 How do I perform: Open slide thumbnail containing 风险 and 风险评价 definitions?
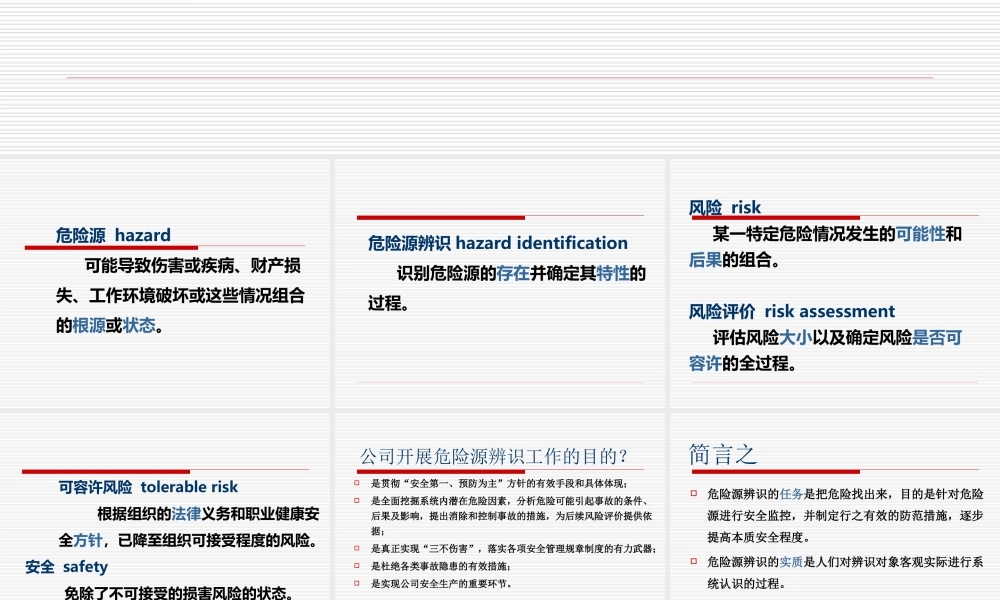[x=835, y=284]
